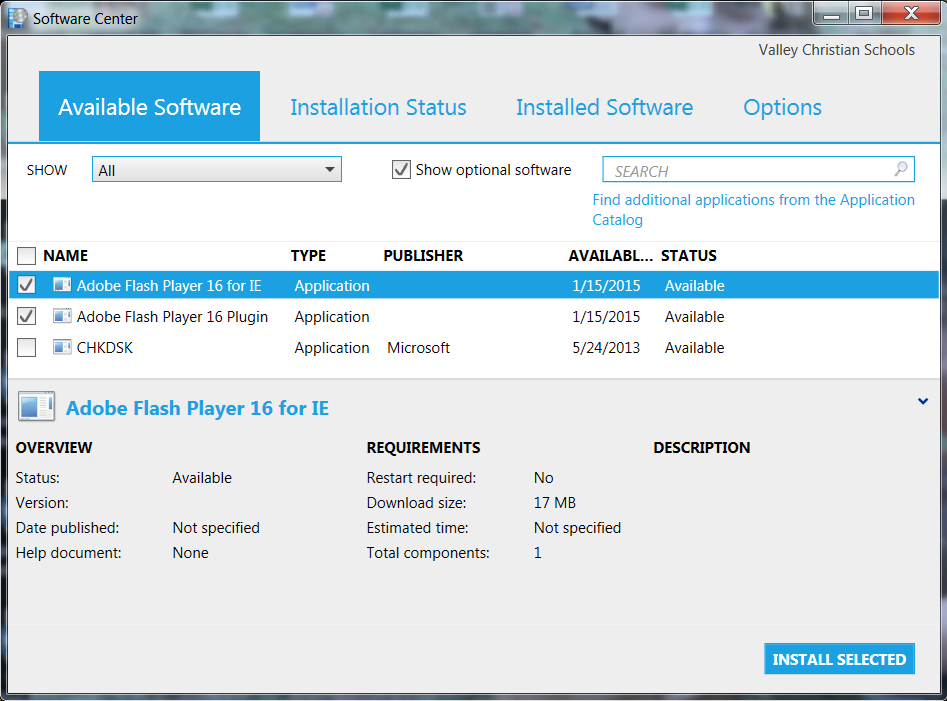Viewport: 947px width, 701px height.
Task: Go to the Options tab
Action: pyautogui.click(x=782, y=108)
